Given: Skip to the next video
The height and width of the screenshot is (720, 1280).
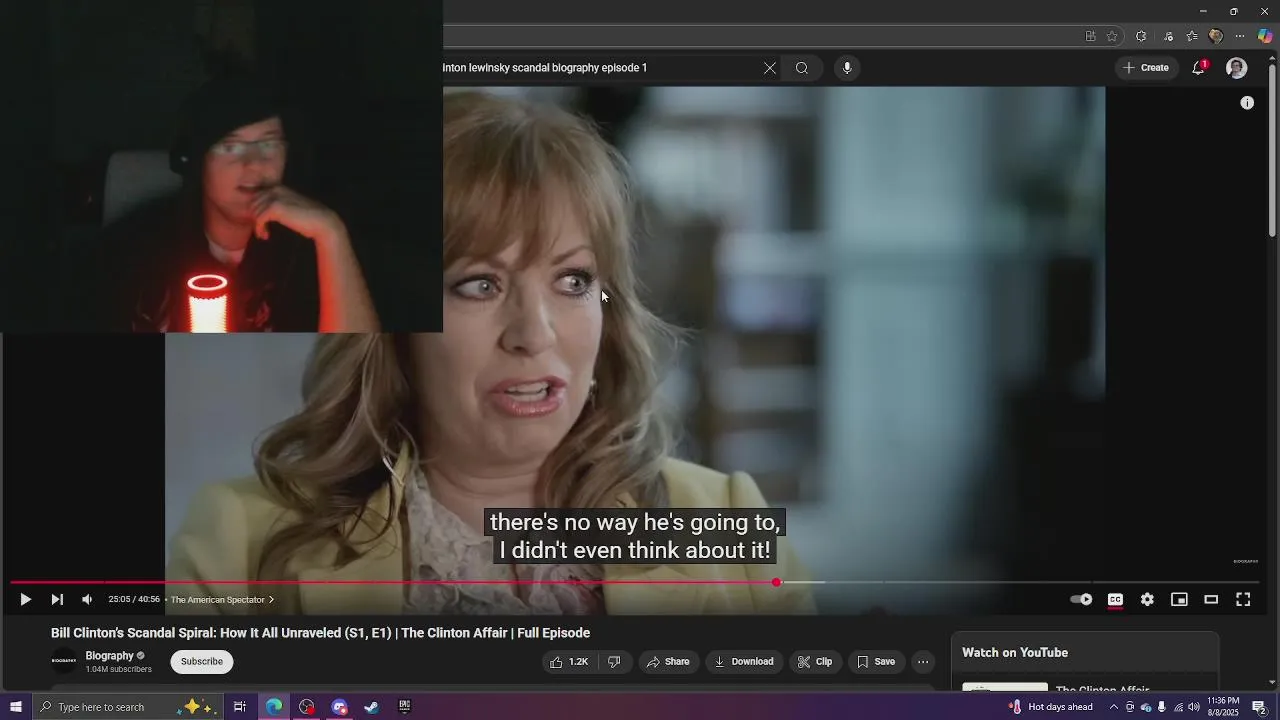Looking at the screenshot, I should 57,599.
